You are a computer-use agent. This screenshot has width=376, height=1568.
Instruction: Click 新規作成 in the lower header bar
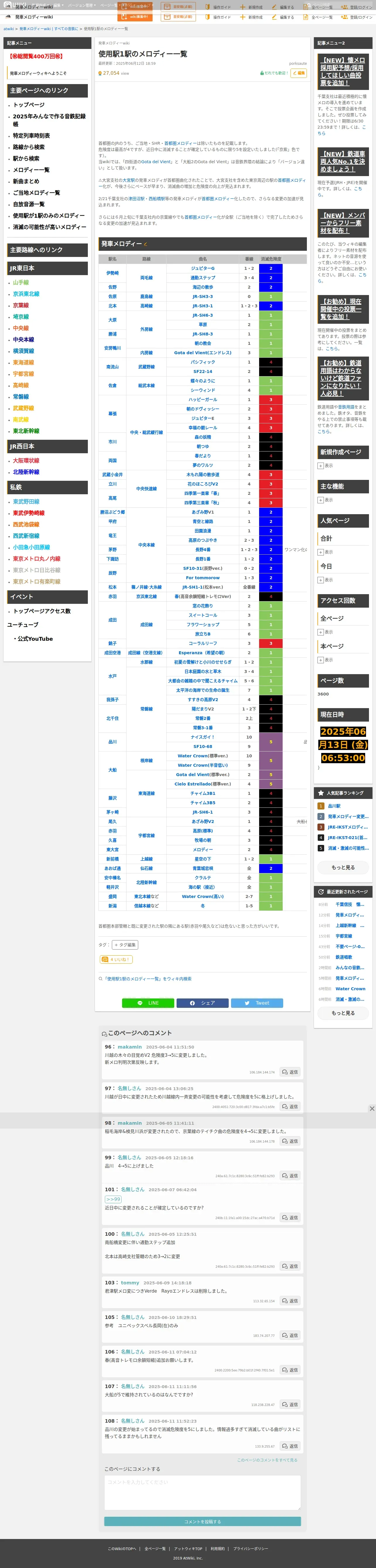251,17
